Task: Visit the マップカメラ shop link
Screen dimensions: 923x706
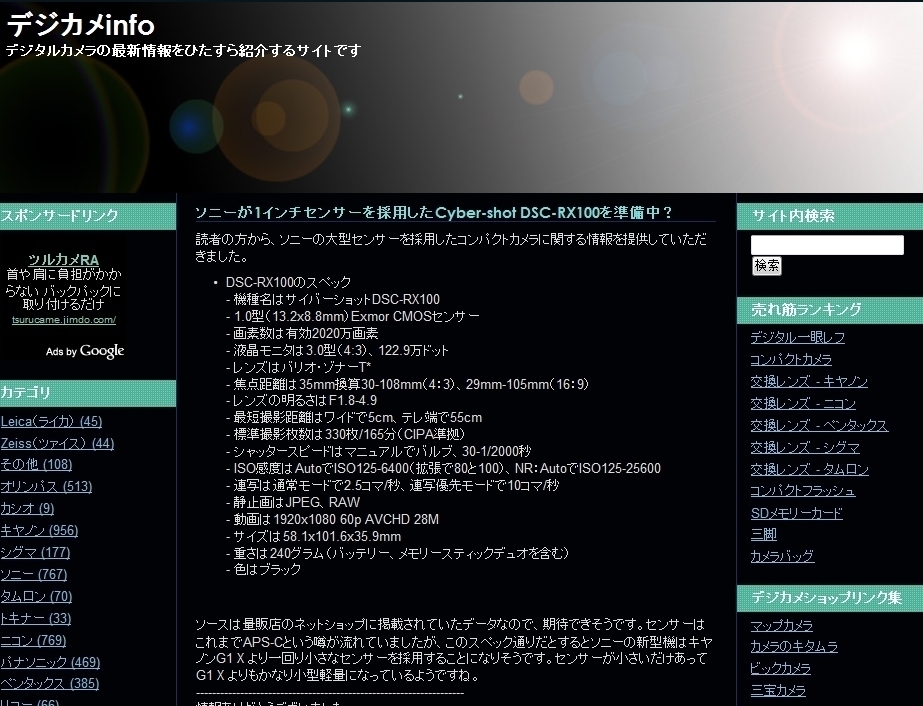Action: coord(782,625)
